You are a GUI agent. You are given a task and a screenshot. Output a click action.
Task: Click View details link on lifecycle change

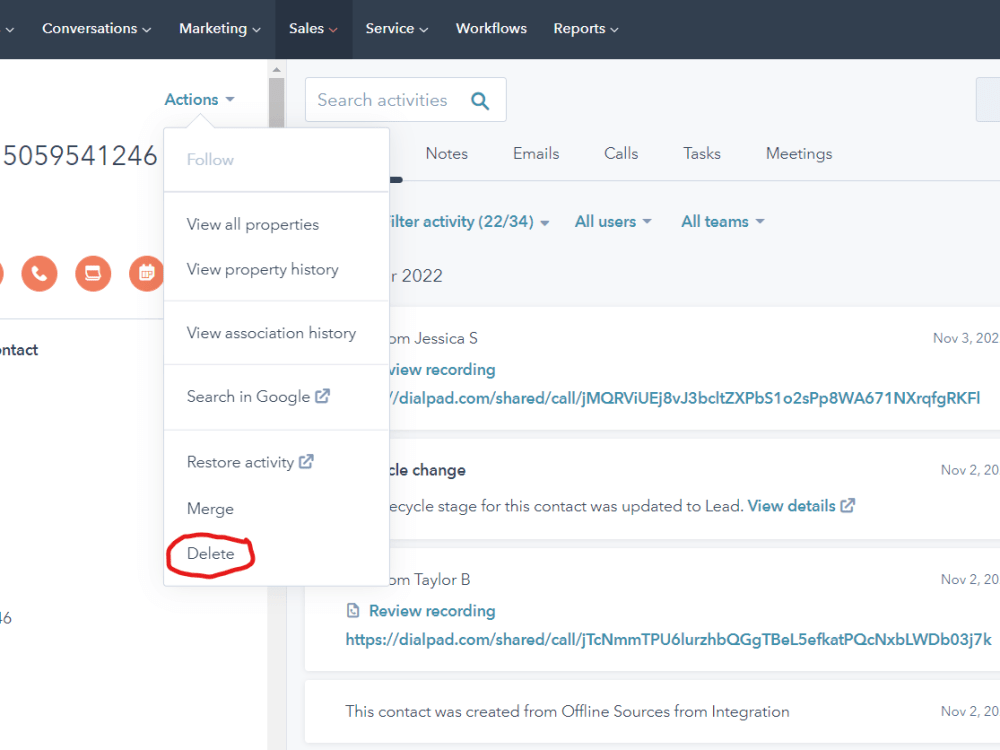pos(791,506)
